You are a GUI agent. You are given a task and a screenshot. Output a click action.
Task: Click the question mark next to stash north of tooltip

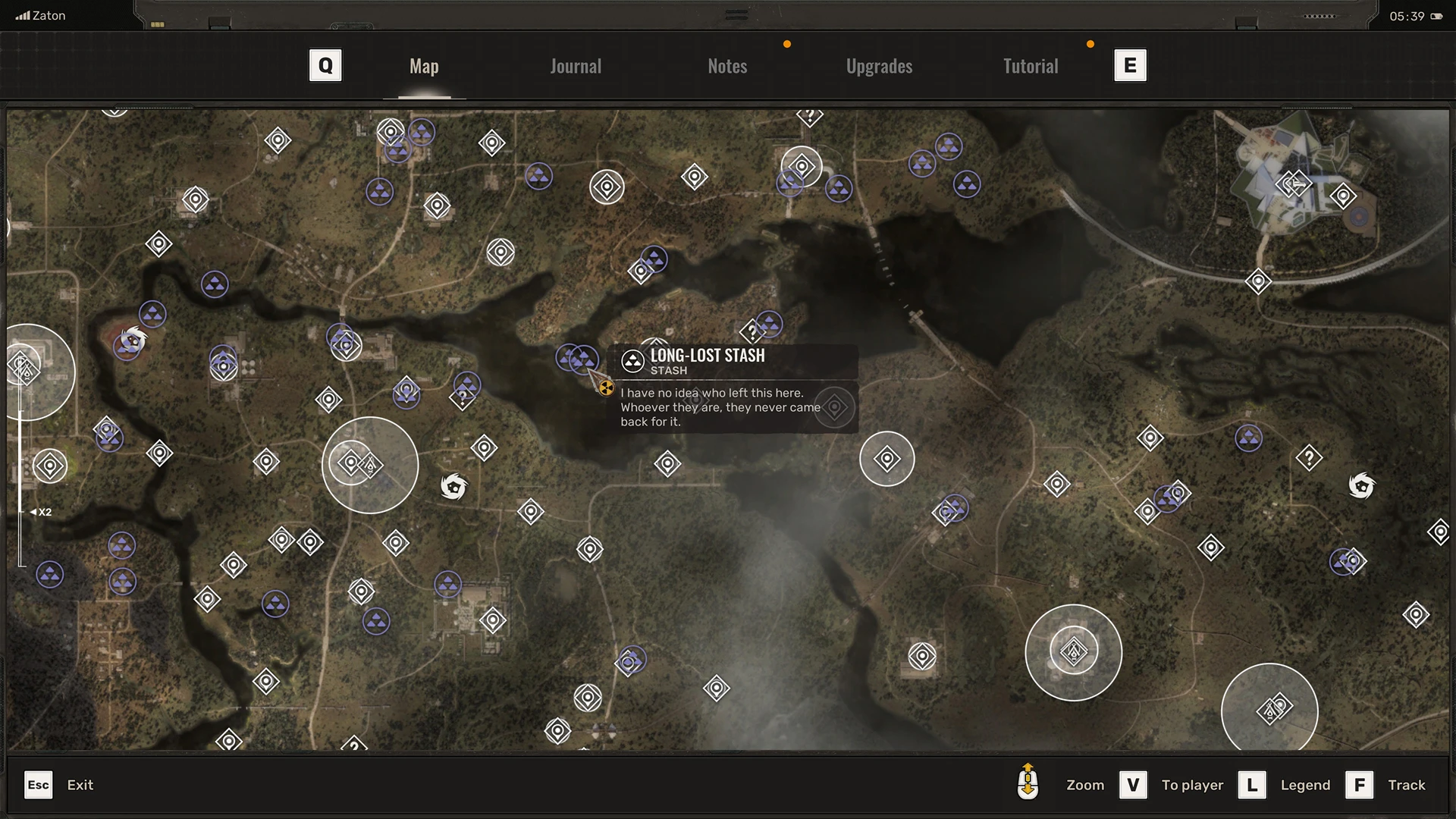point(752,331)
